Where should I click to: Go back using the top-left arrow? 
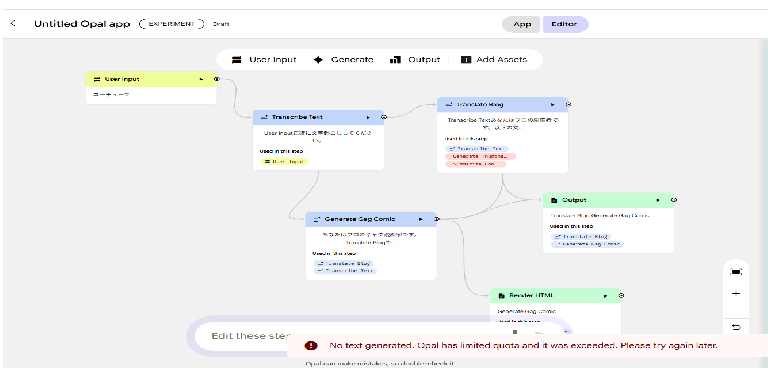coord(13,24)
